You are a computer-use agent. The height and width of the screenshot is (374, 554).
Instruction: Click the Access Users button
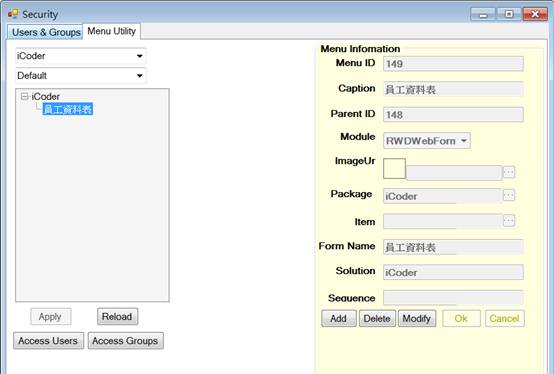point(48,341)
